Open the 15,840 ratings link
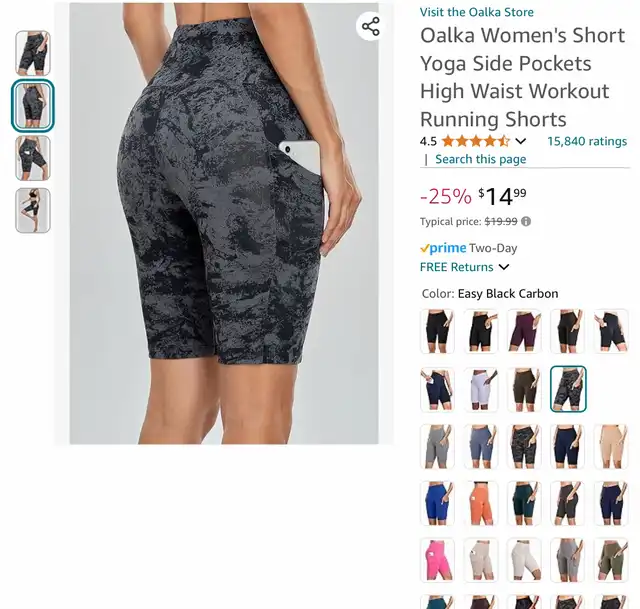This screenshot has height=609, width=640. [587, 141]
